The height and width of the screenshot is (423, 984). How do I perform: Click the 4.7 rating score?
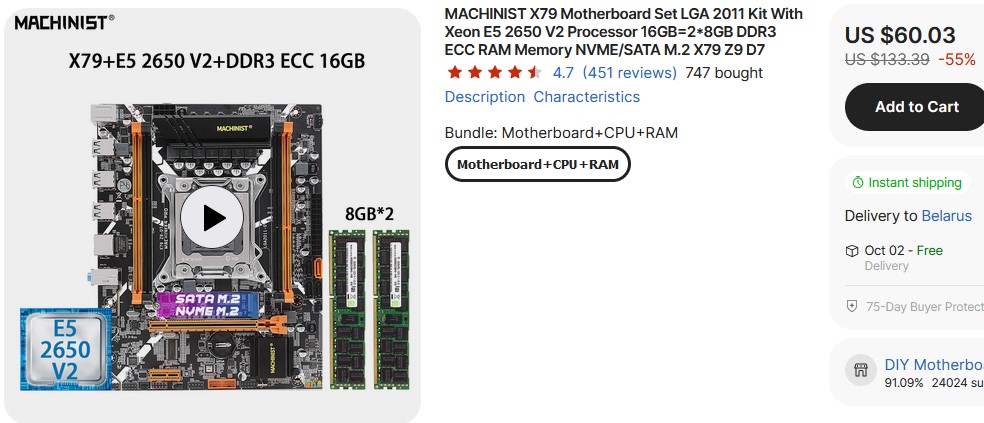click(x=563, y=73)
